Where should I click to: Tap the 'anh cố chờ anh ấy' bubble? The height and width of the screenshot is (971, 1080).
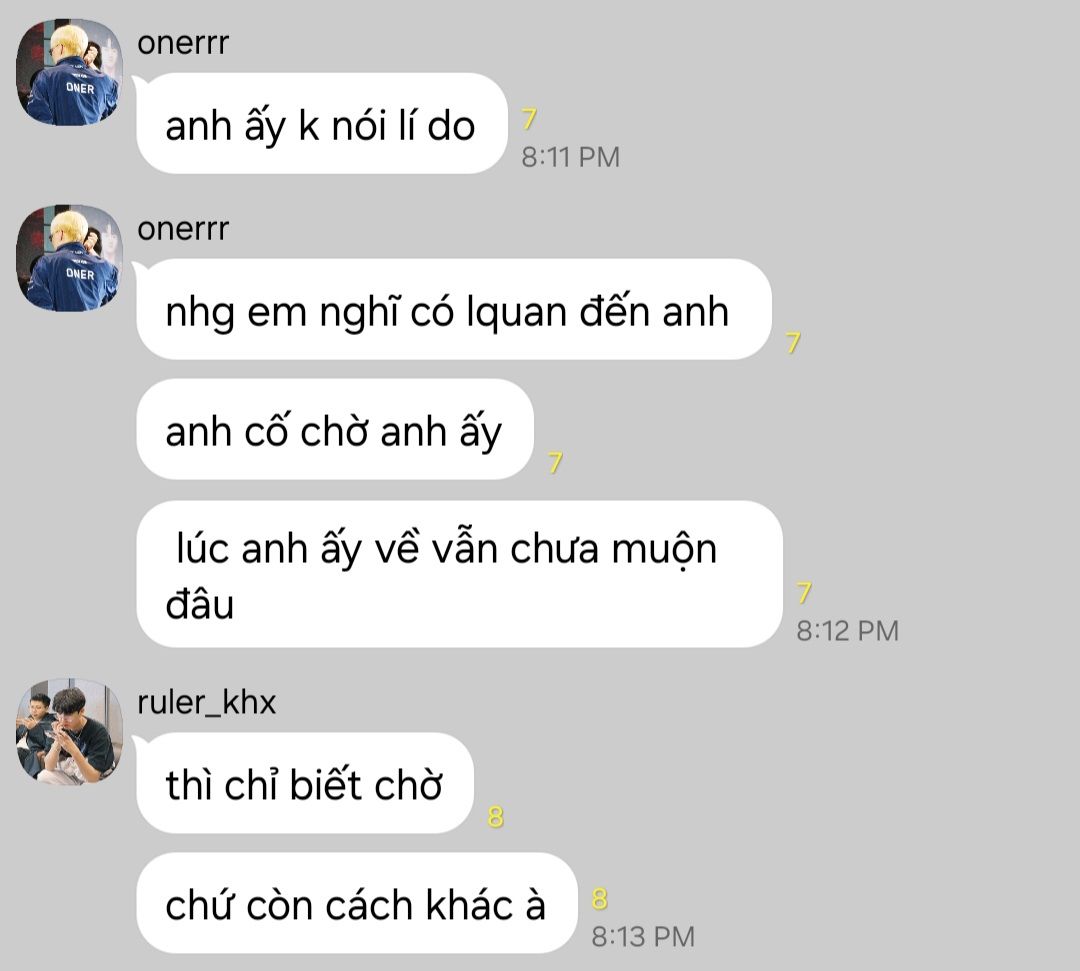coord(335,429)
